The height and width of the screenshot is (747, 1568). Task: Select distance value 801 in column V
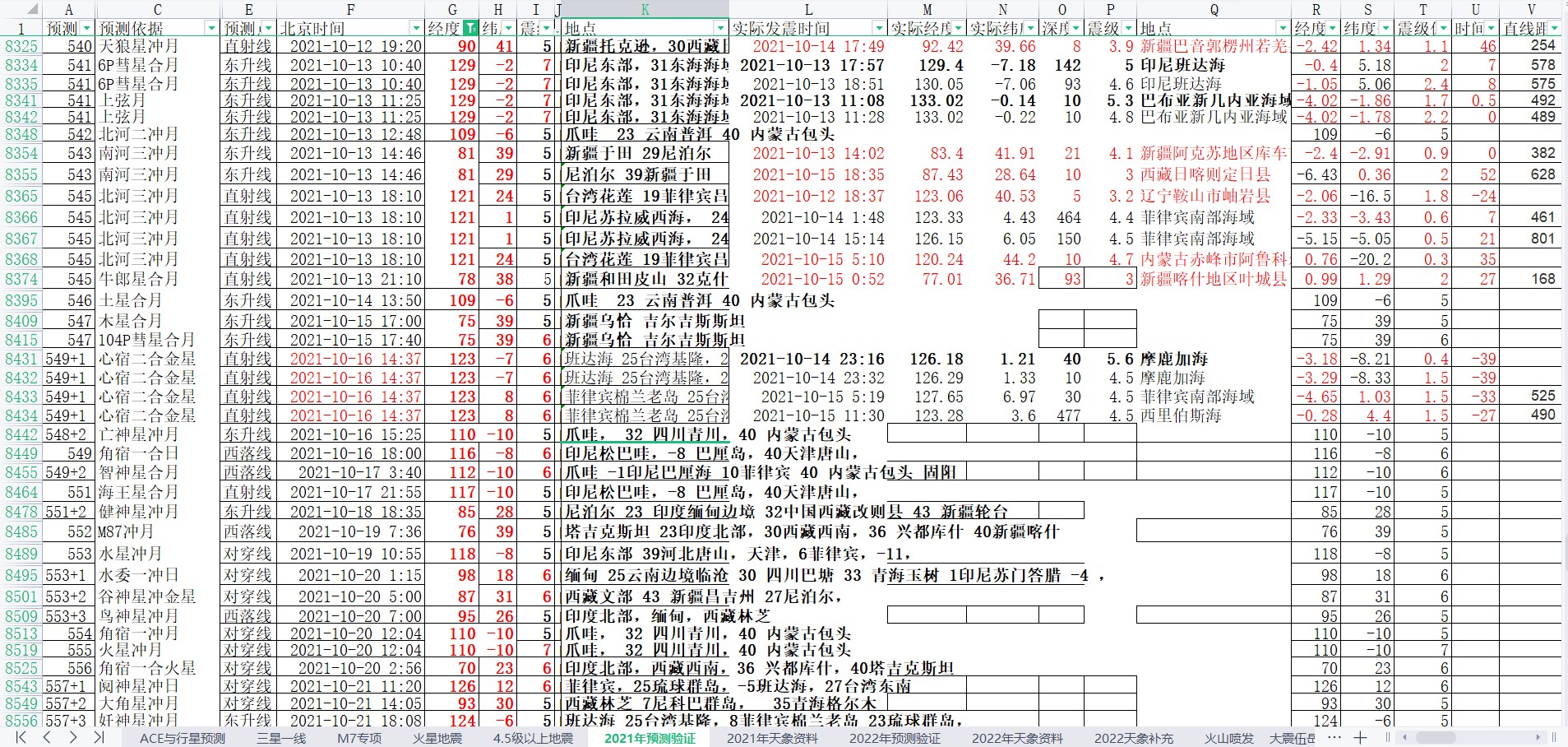click(x=1531, y=239)
